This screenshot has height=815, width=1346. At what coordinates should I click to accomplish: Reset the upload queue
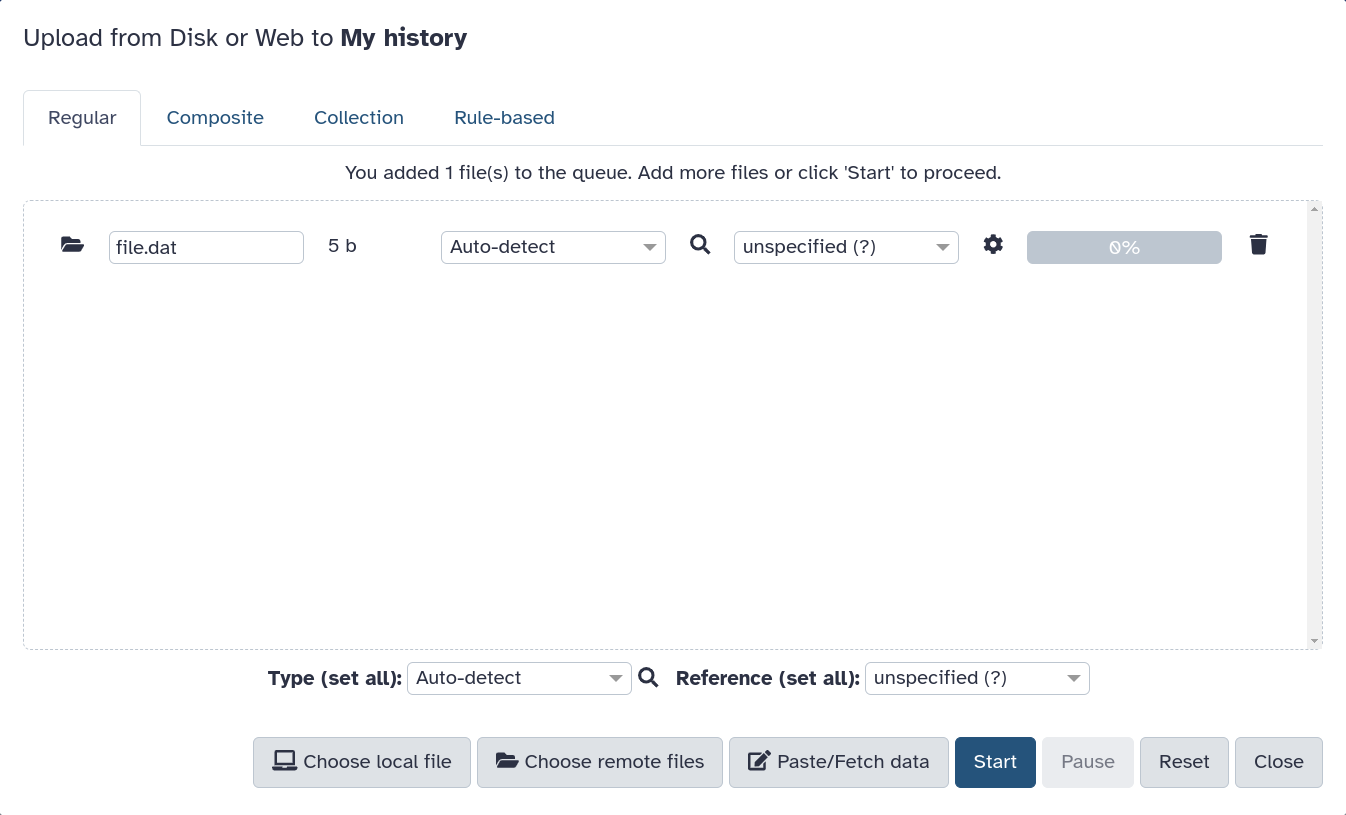click(1184, 762)
